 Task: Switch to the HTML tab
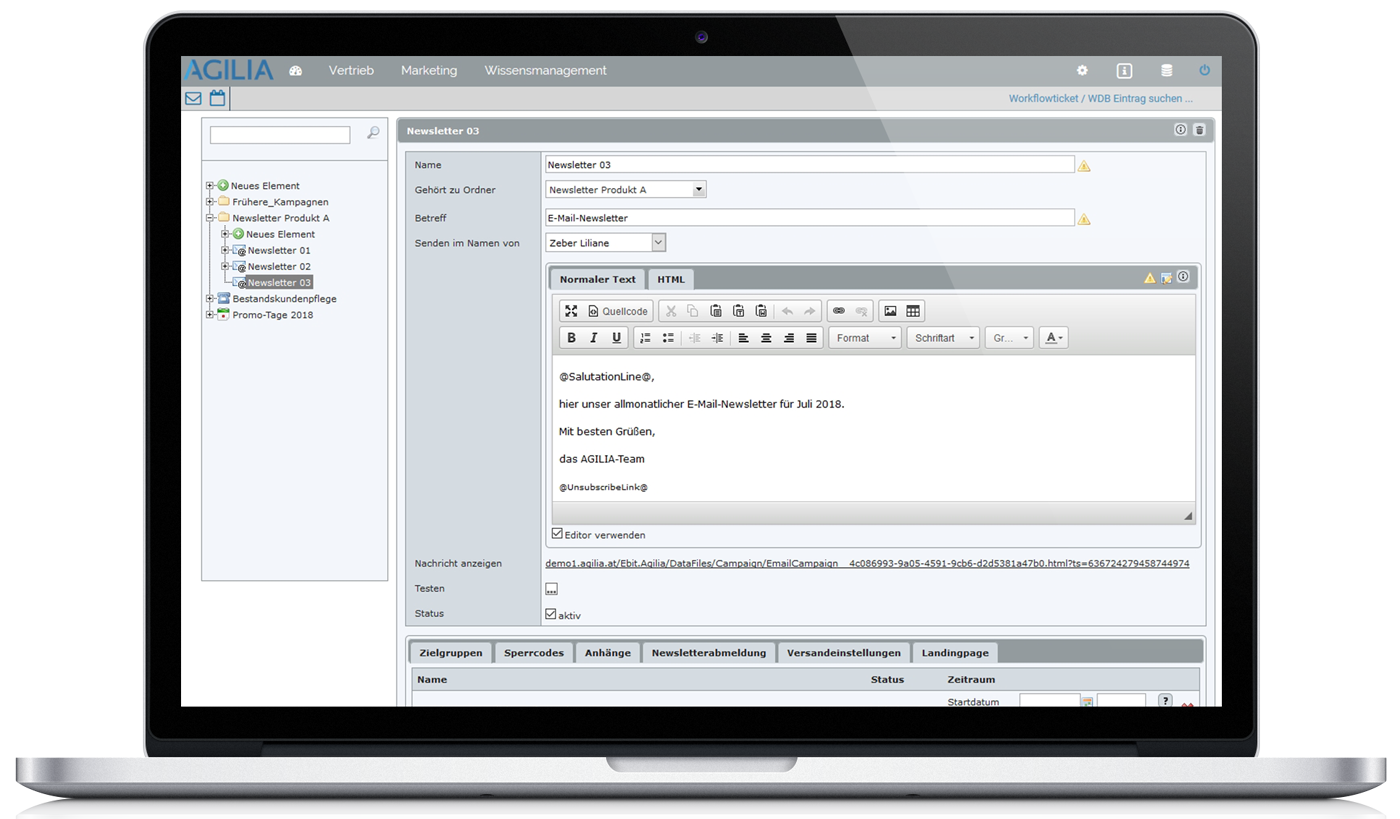[671, 279]
